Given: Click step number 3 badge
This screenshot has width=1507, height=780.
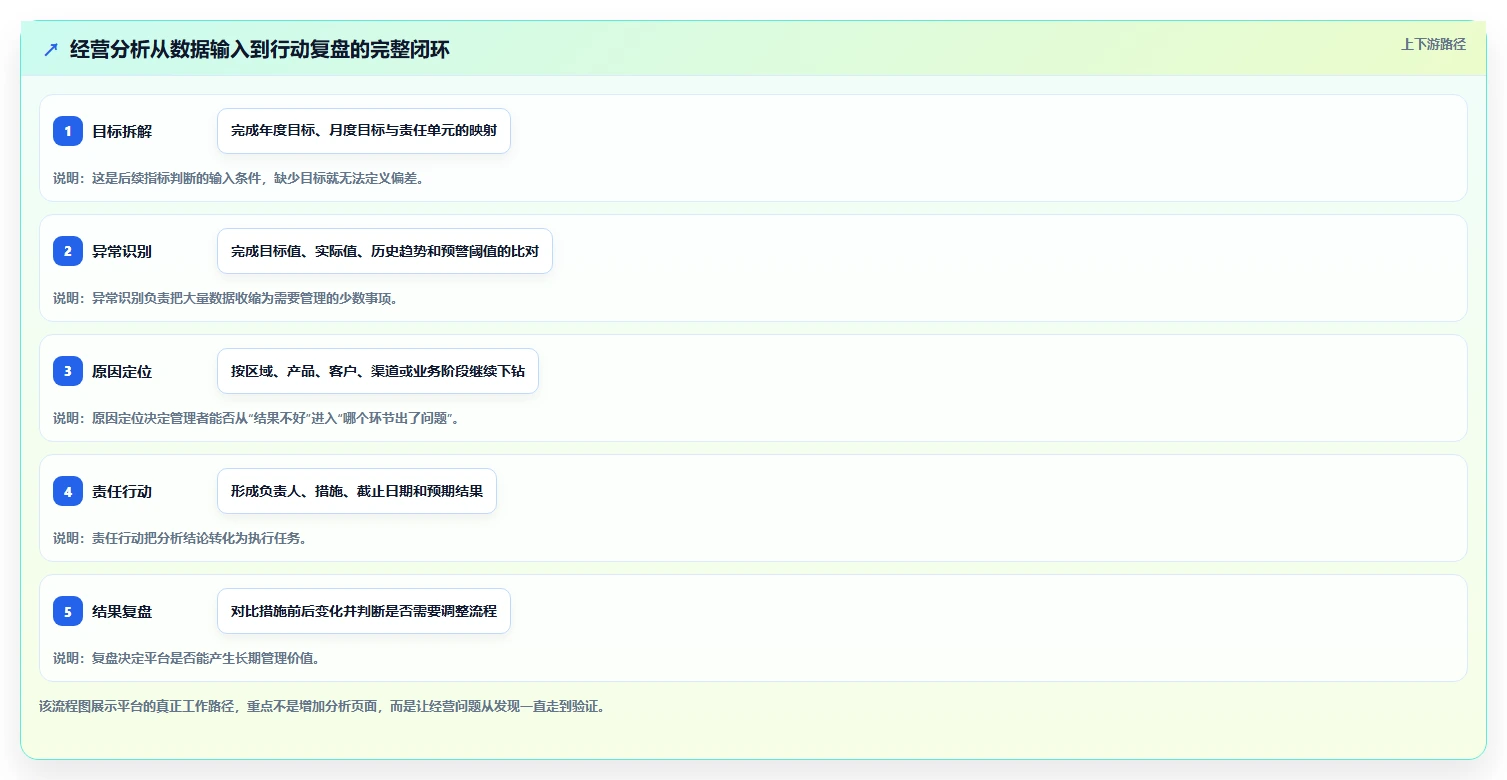Looking at the screenshot, I should click(68, 371).
